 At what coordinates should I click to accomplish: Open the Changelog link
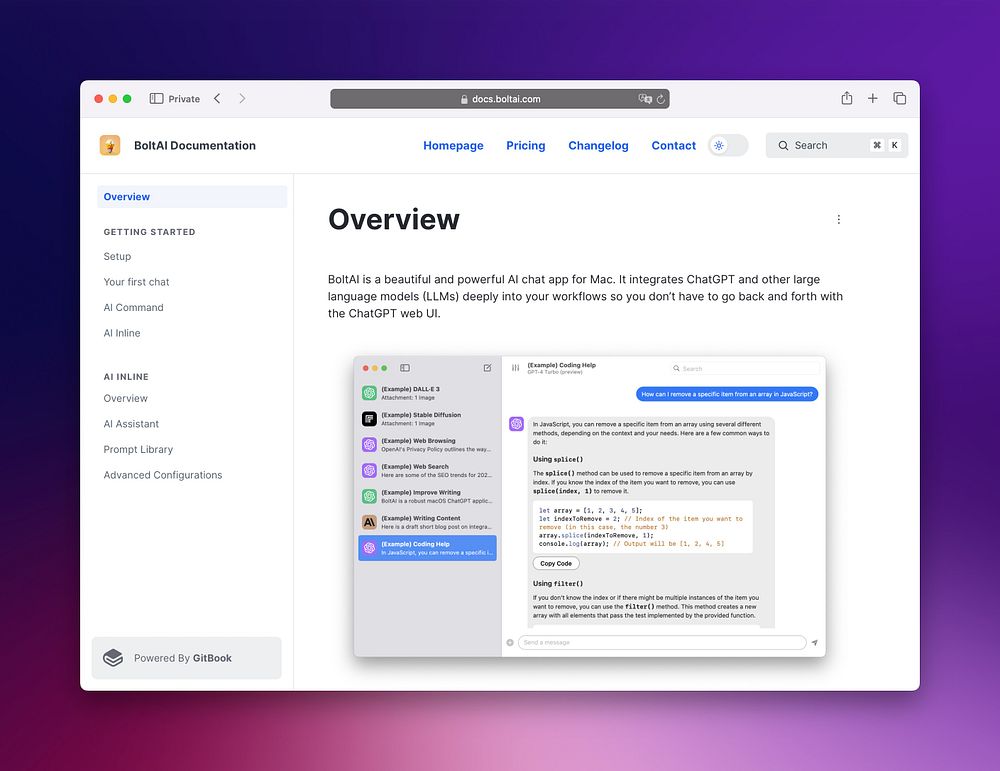click(598, 145)
